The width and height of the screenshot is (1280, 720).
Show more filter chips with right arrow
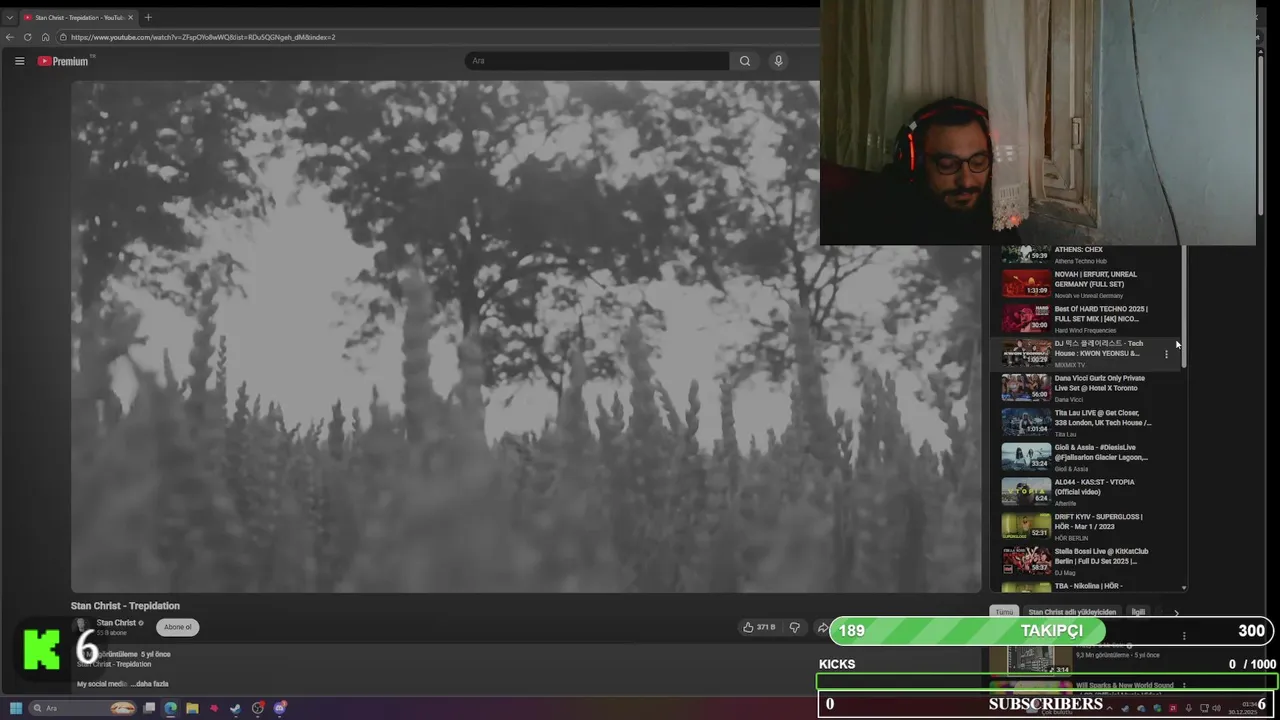tap(1176, 612)
